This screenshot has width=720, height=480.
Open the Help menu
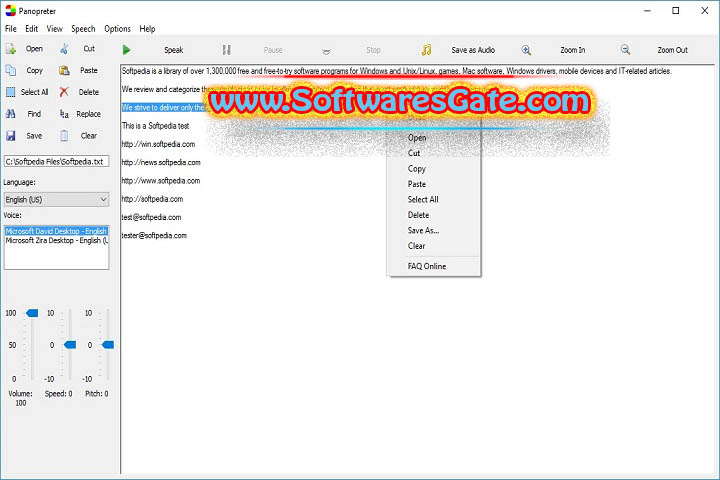pos(147,28)
